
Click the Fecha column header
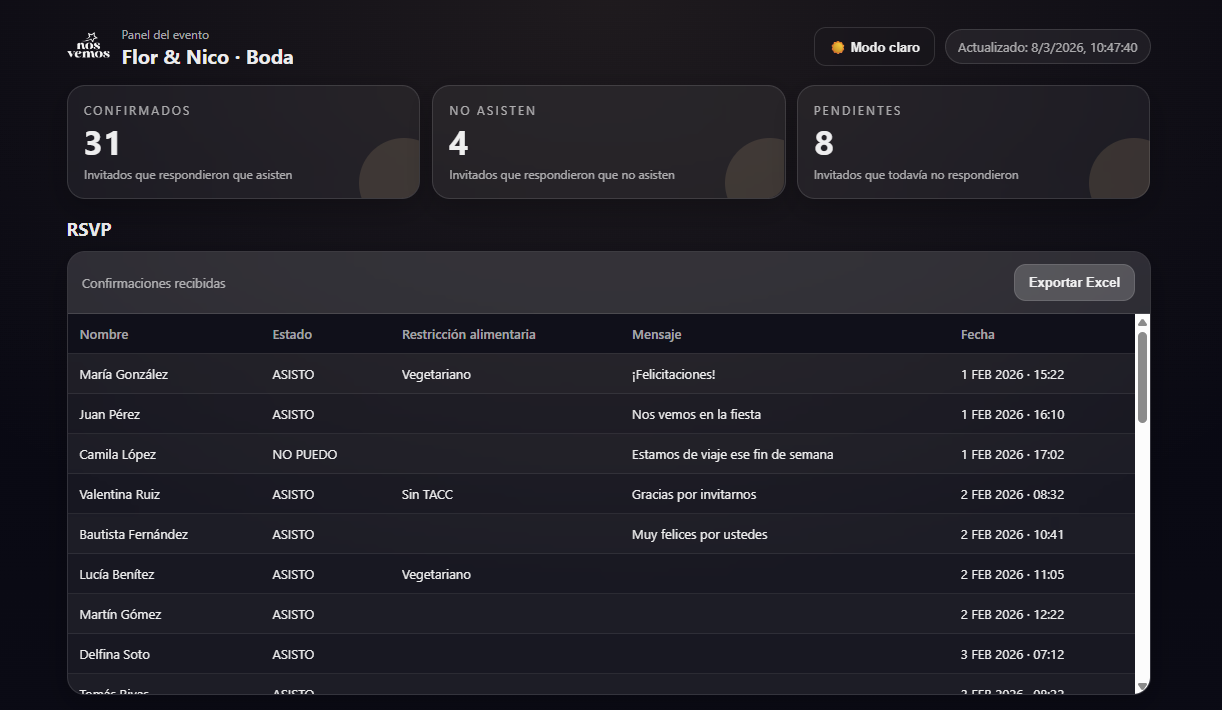point(977,334)
